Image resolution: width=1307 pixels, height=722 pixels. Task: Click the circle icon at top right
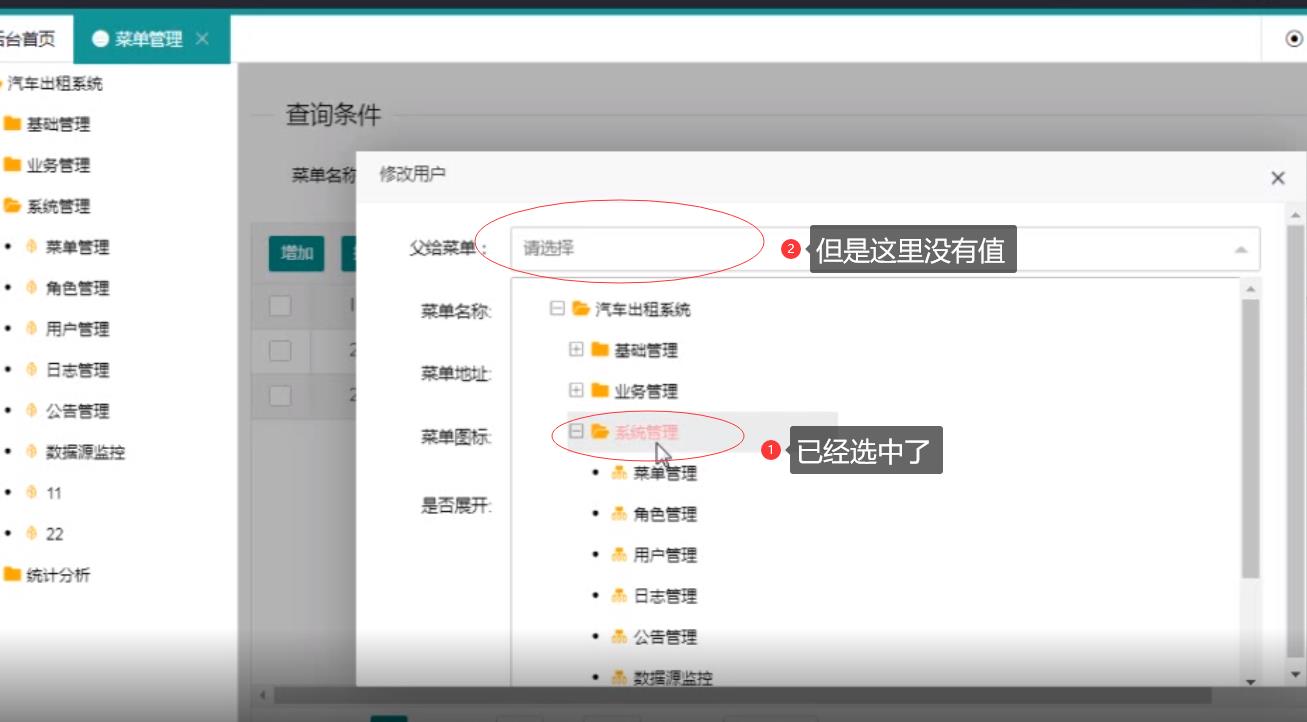coord(1294,39)
